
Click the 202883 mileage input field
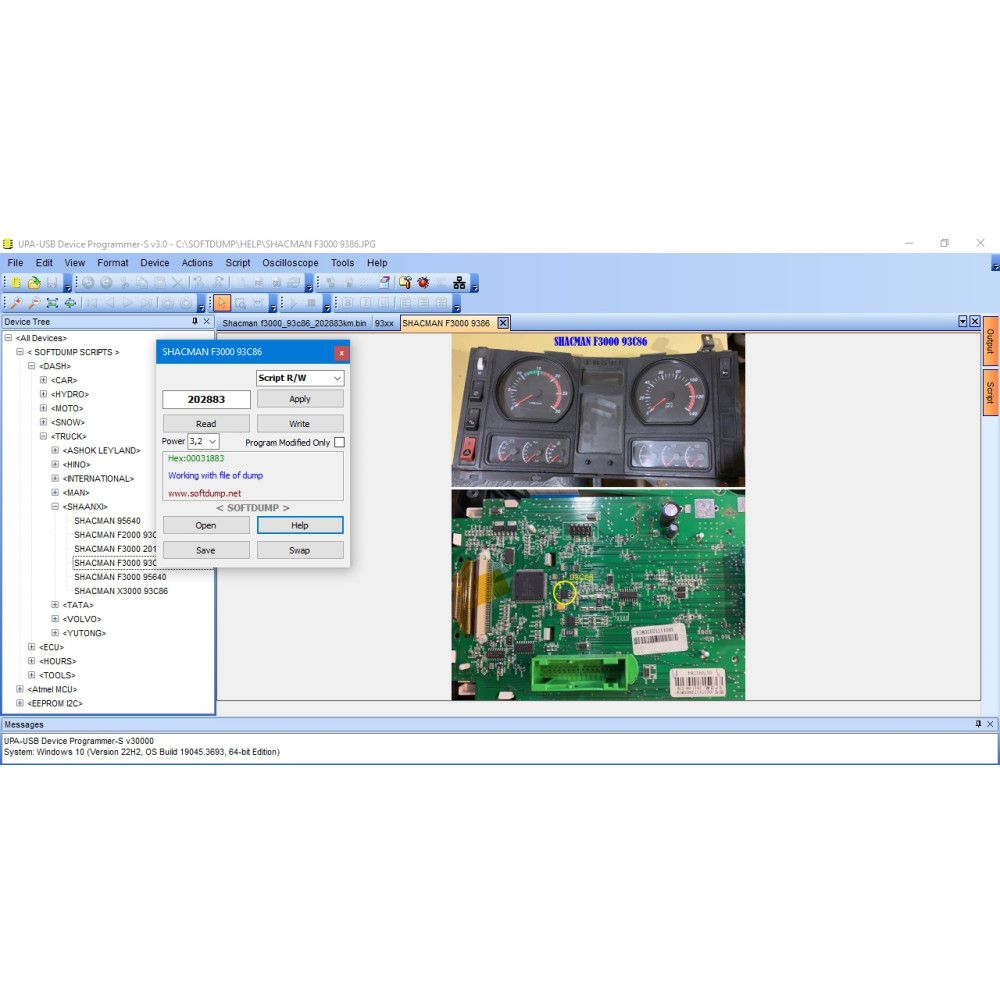click(x=206, y=399)
